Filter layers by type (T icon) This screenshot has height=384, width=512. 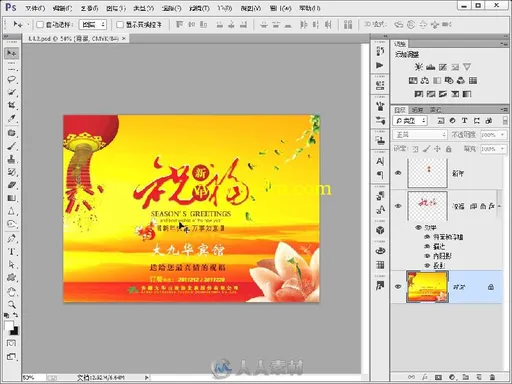(x=464, y=121)
